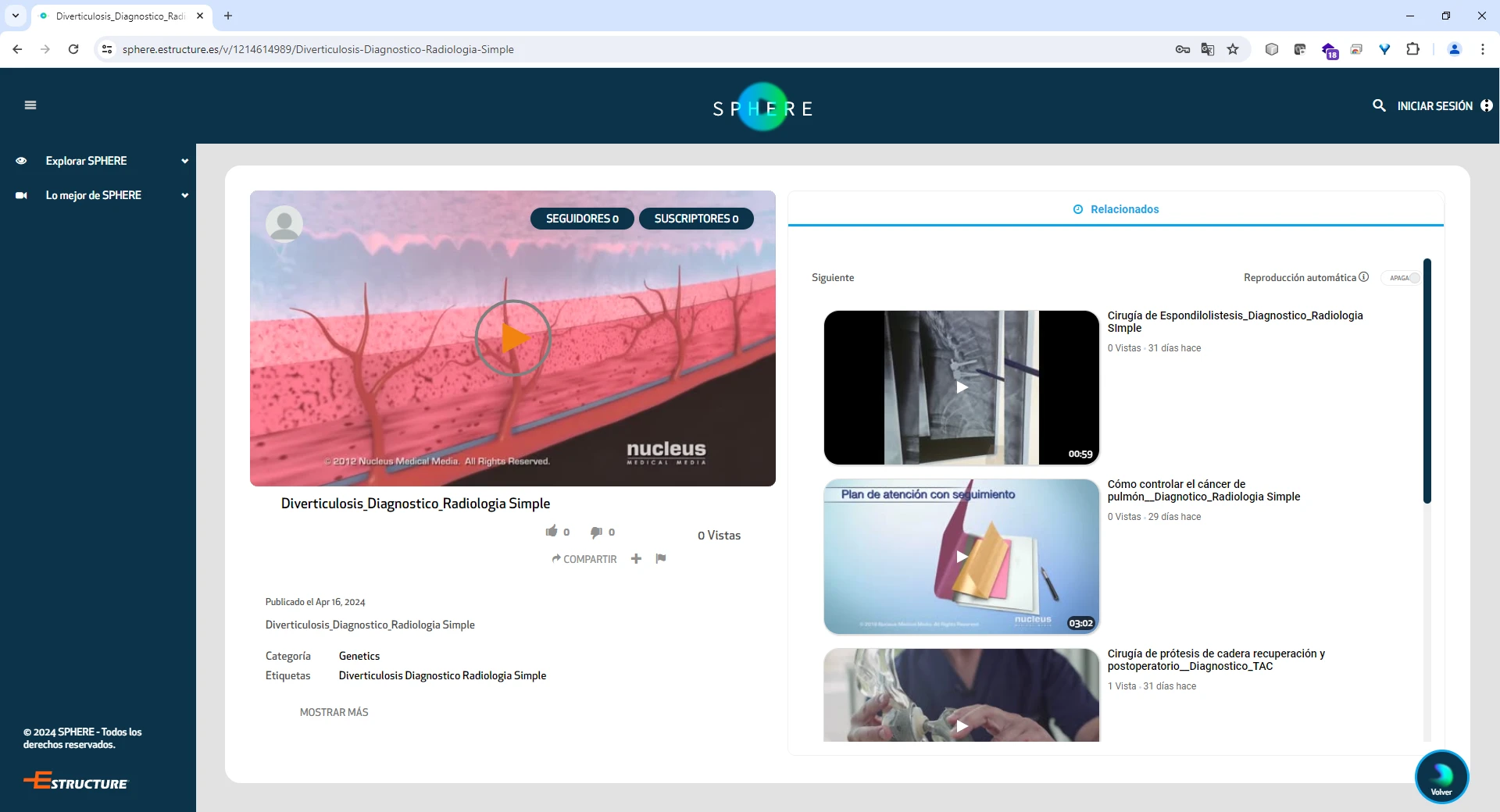Open the hamburger menu in the sidebar
This screenshot has width=1500, height=812.
point(30,105)
